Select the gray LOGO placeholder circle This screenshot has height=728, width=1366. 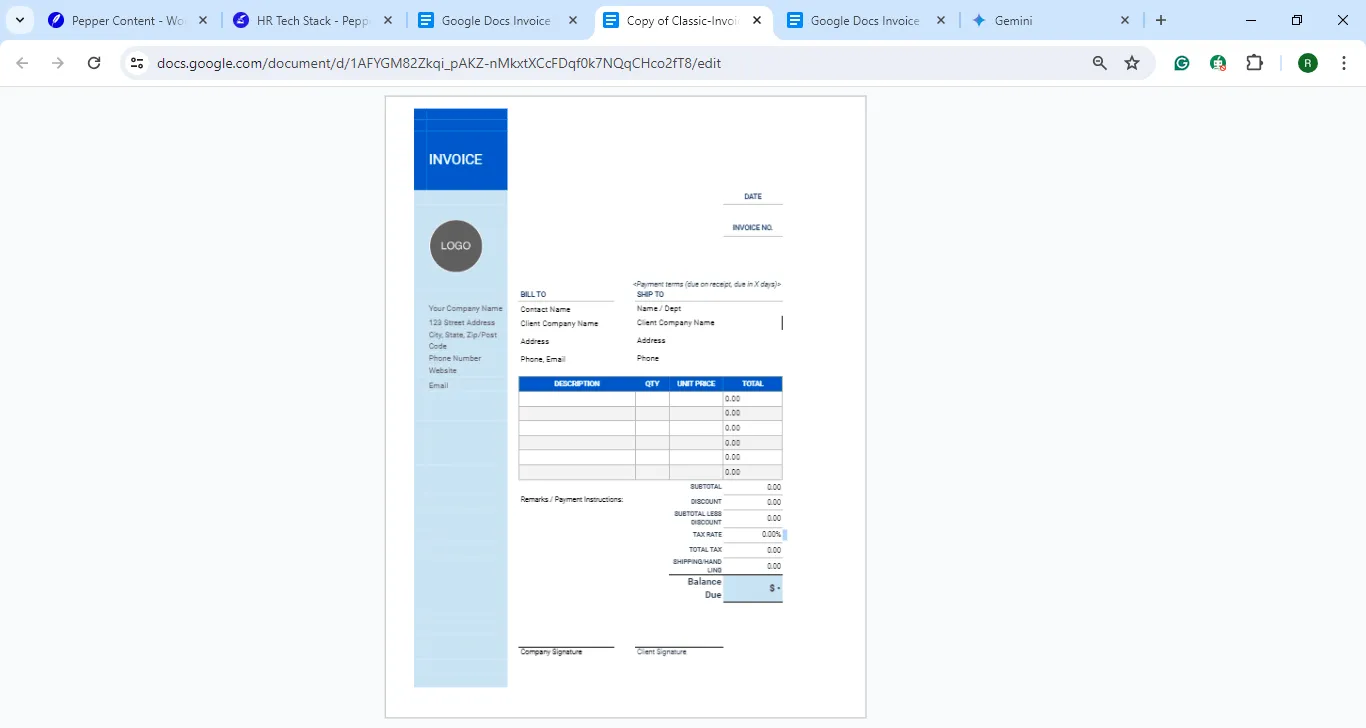(x=456, y=246)
